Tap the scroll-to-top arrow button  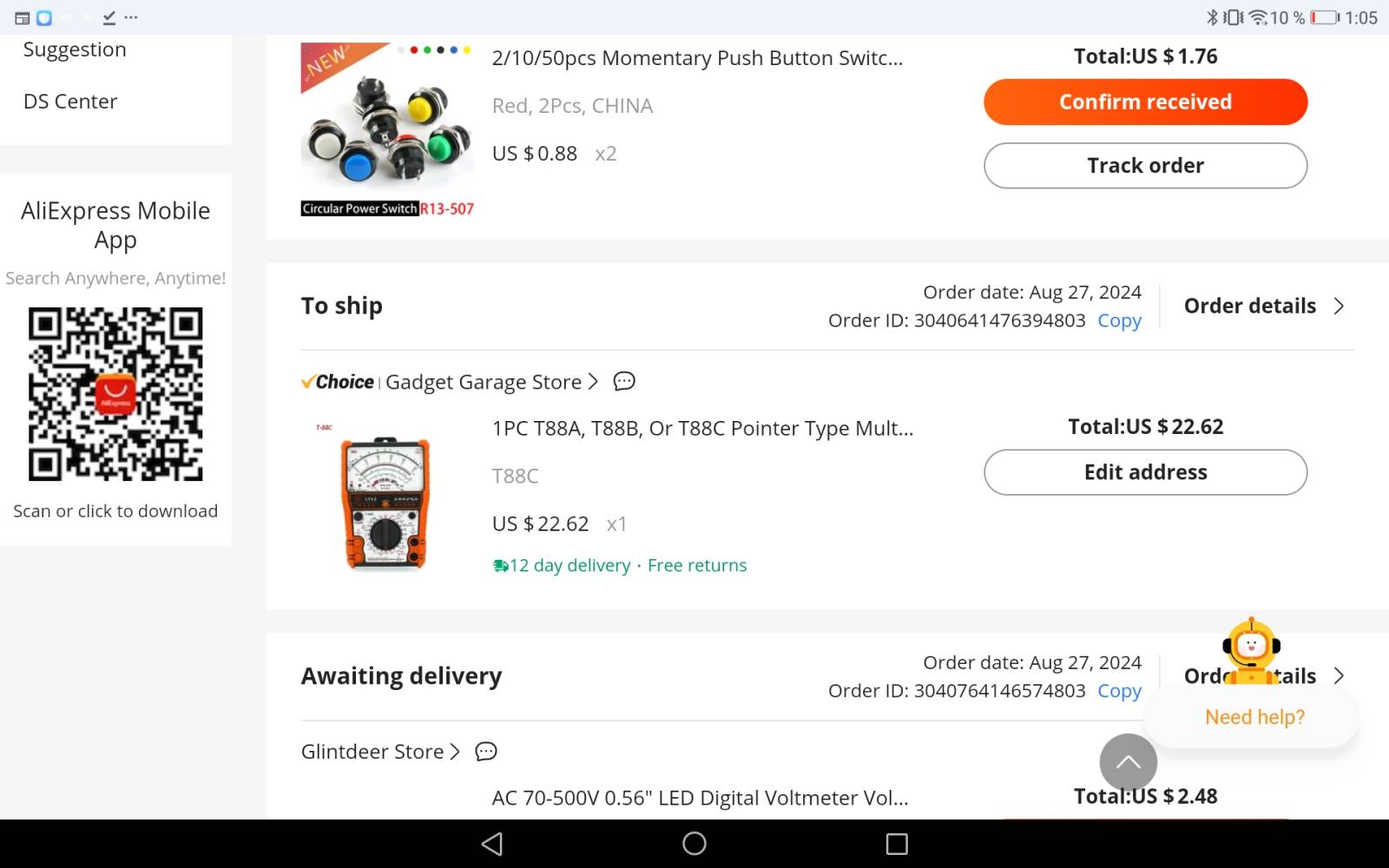coord(1128,762)
